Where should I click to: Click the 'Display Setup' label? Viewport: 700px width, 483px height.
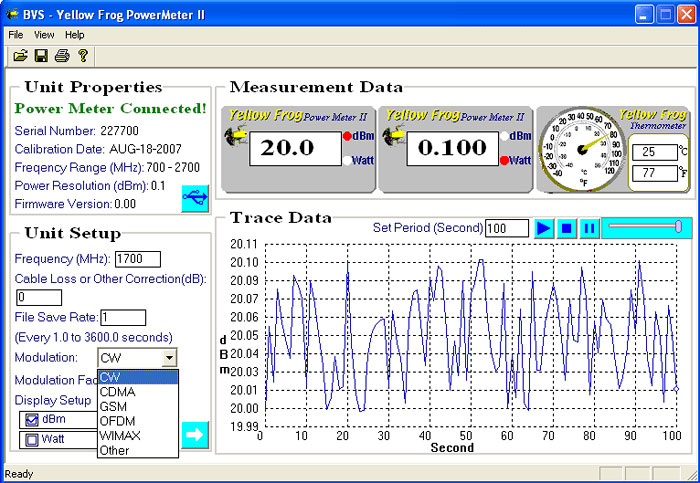[x=53, y=400]
